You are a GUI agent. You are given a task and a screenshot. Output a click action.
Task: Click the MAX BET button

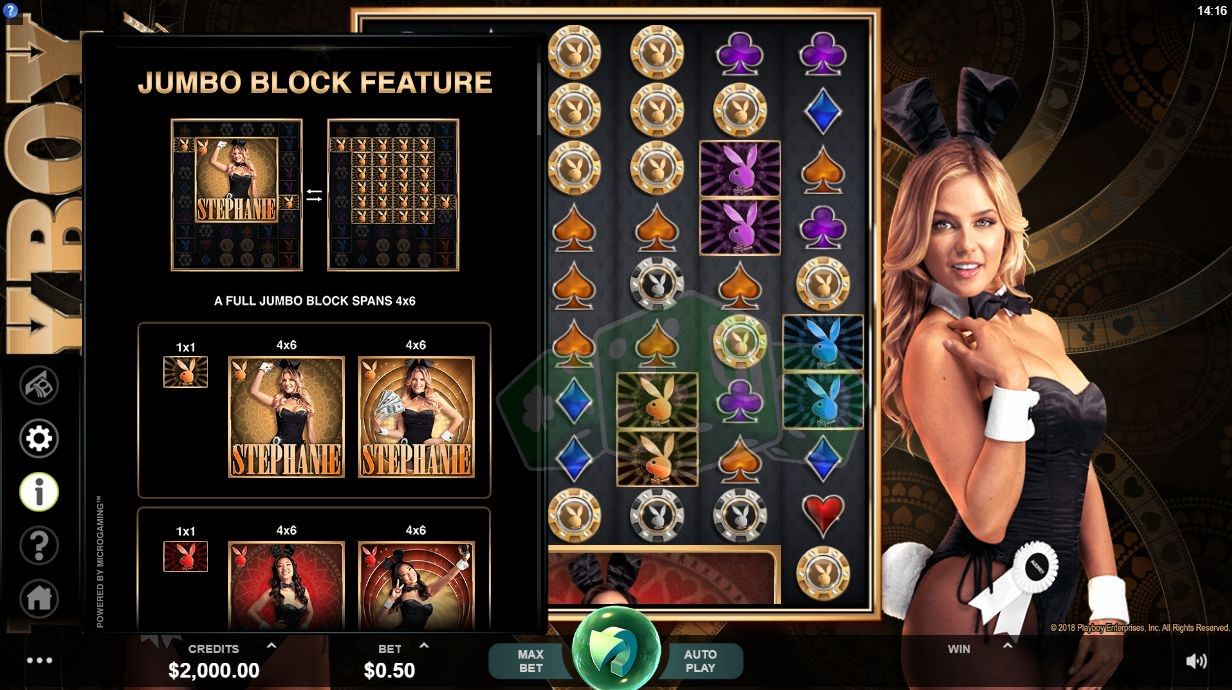coord(531,661)
